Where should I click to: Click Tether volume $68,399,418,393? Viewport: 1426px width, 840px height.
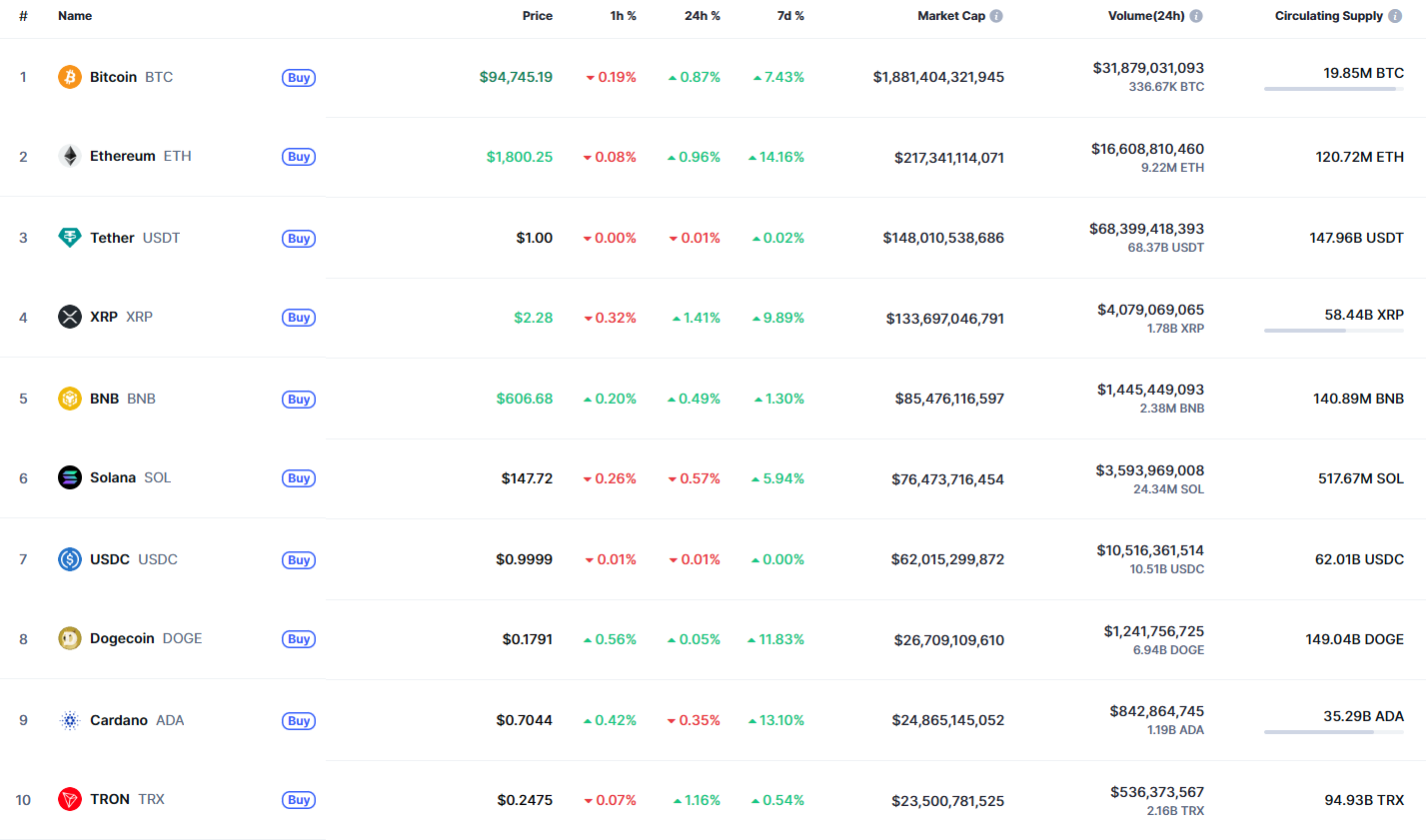coord(1146,229)
